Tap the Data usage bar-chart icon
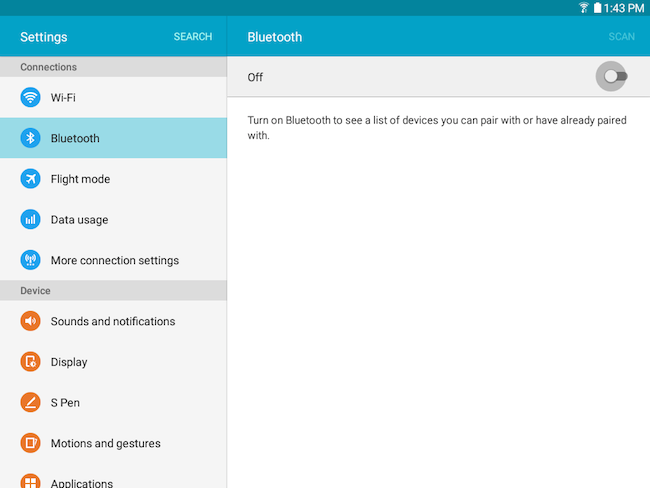Screen dimensions: 650x488 [30, 219]
